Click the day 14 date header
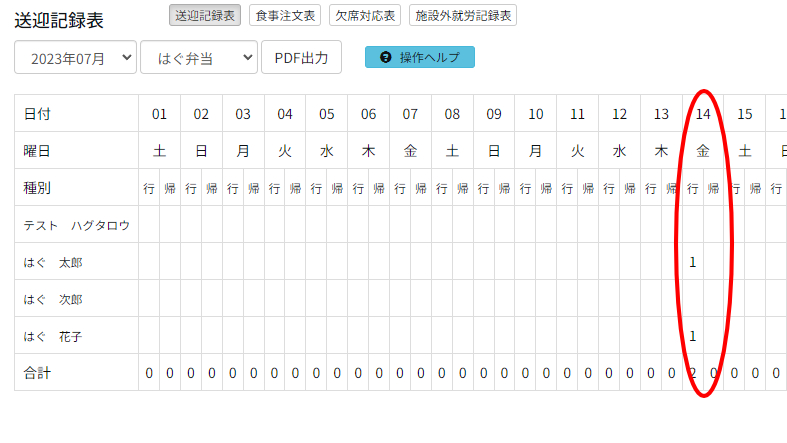The image size is (787, 443). coord(703,114)
